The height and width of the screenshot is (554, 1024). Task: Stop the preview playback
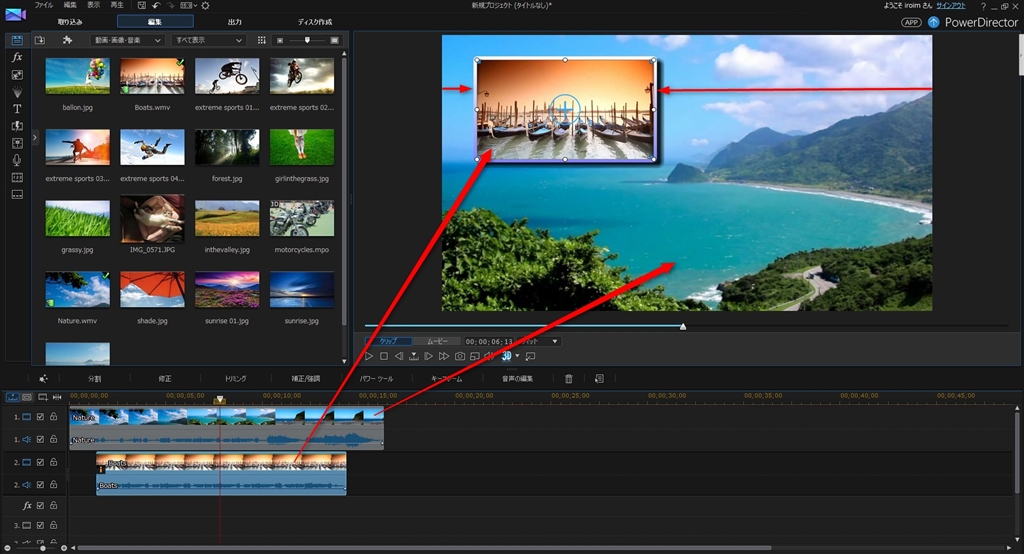click(x=384, y=356)
